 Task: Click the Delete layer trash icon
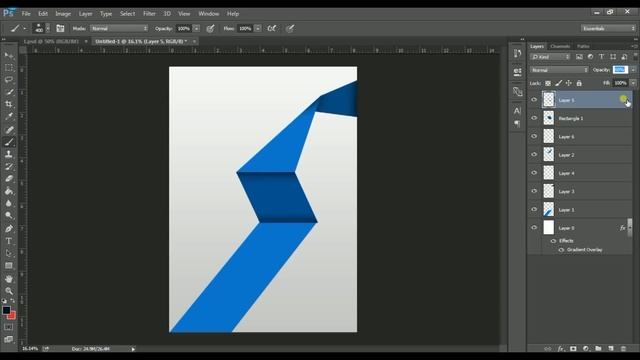click(623, 349)
